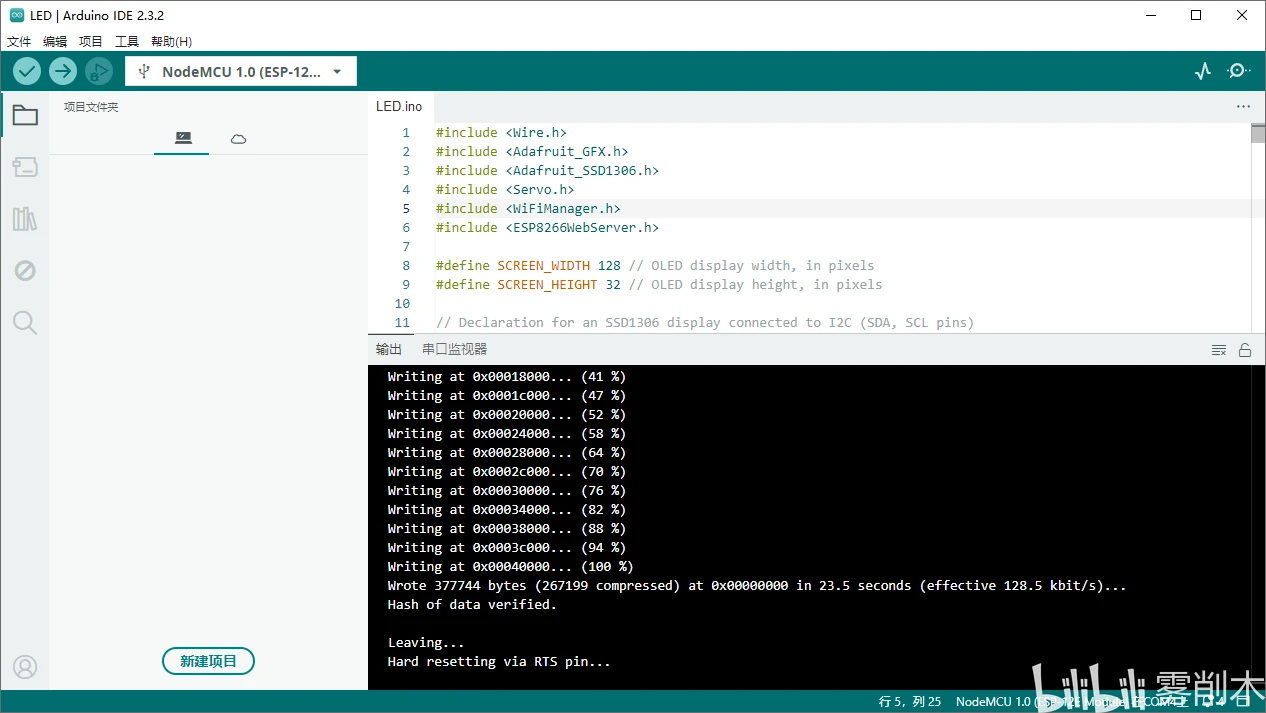Click the WiFiManager.h include line

[x=528, y=208]
